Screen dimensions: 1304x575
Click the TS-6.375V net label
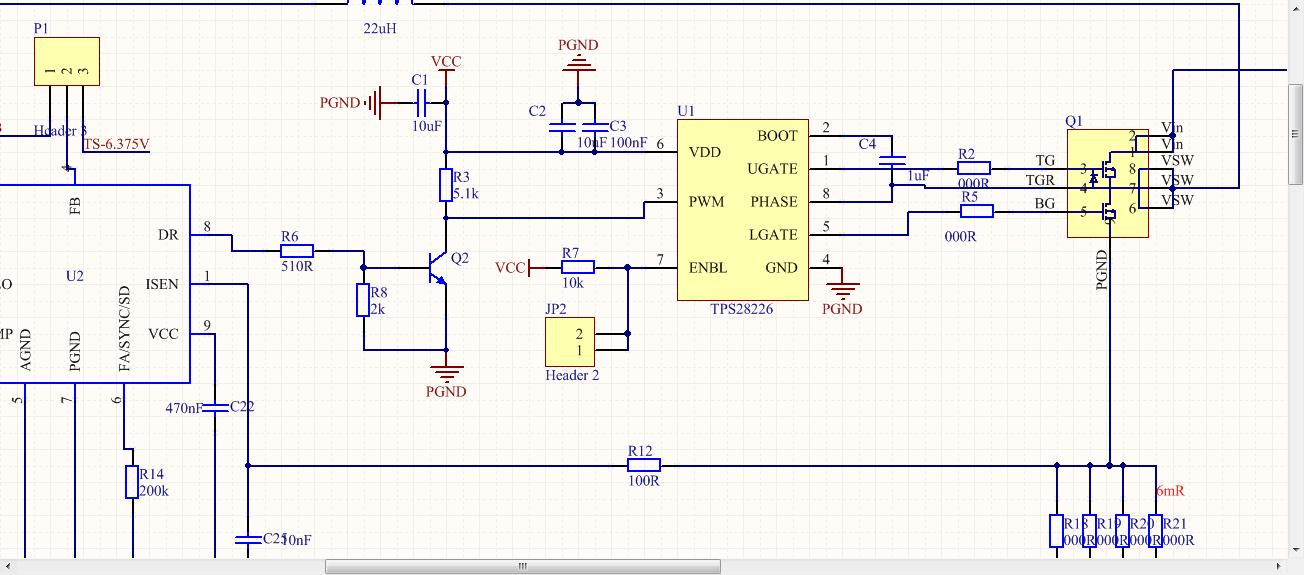(116, 144)
